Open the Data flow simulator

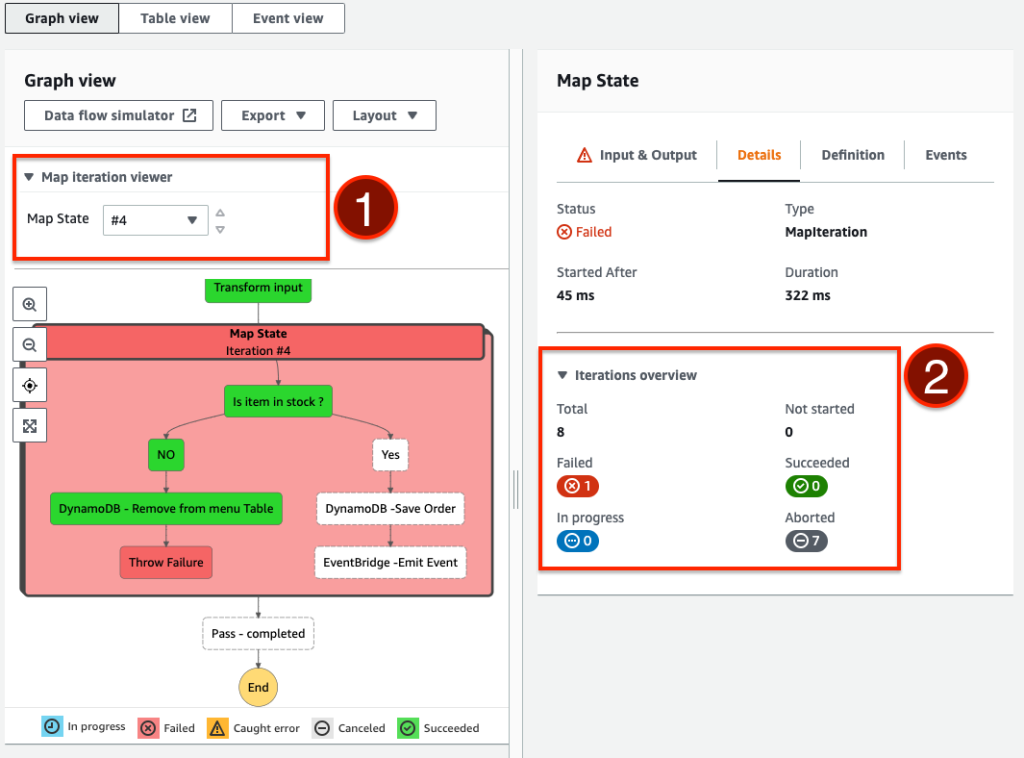click(118, 115)
